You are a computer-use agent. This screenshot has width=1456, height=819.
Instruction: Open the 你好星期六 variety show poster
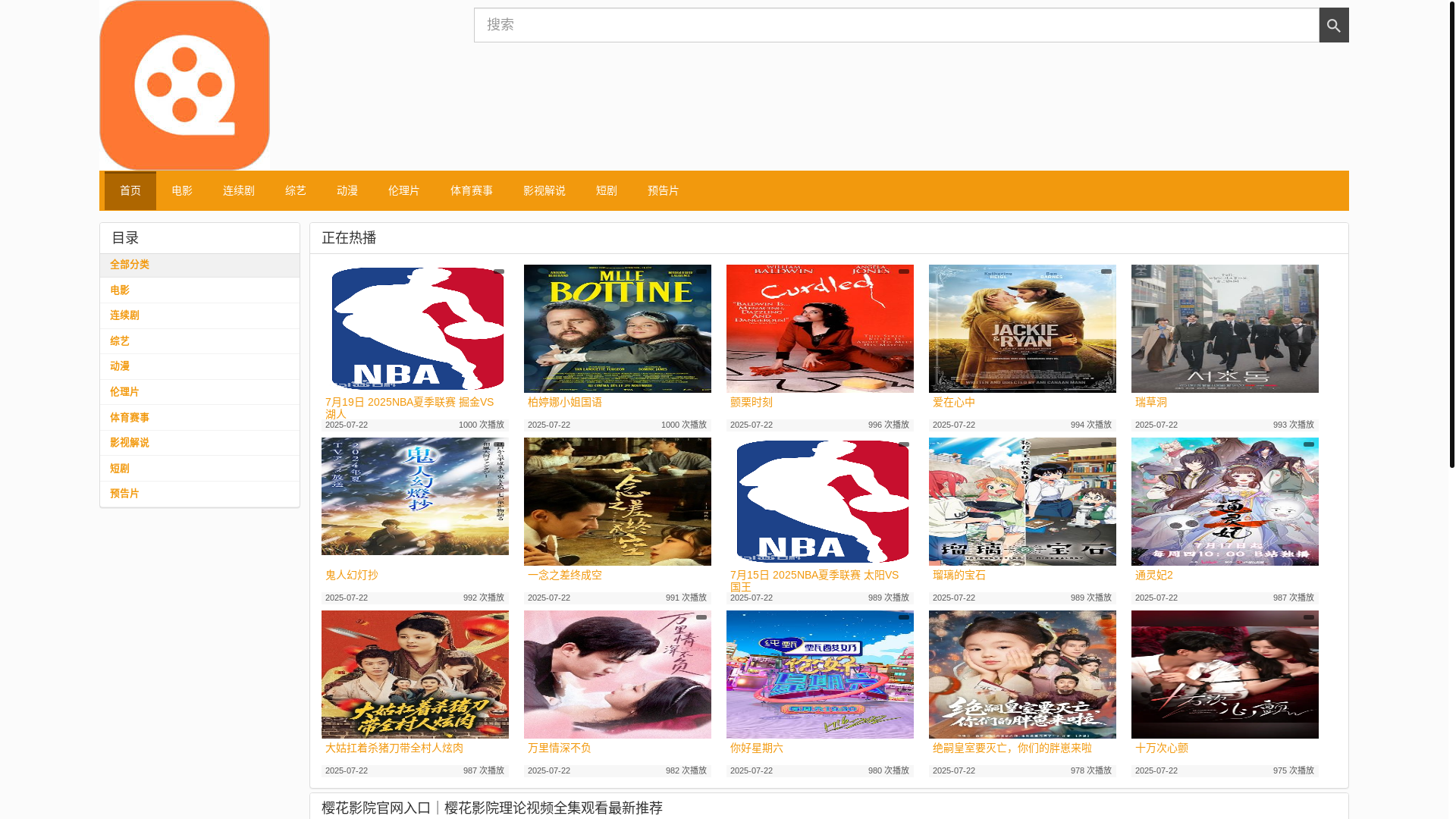pyautogui.click(x=820, y=674)
